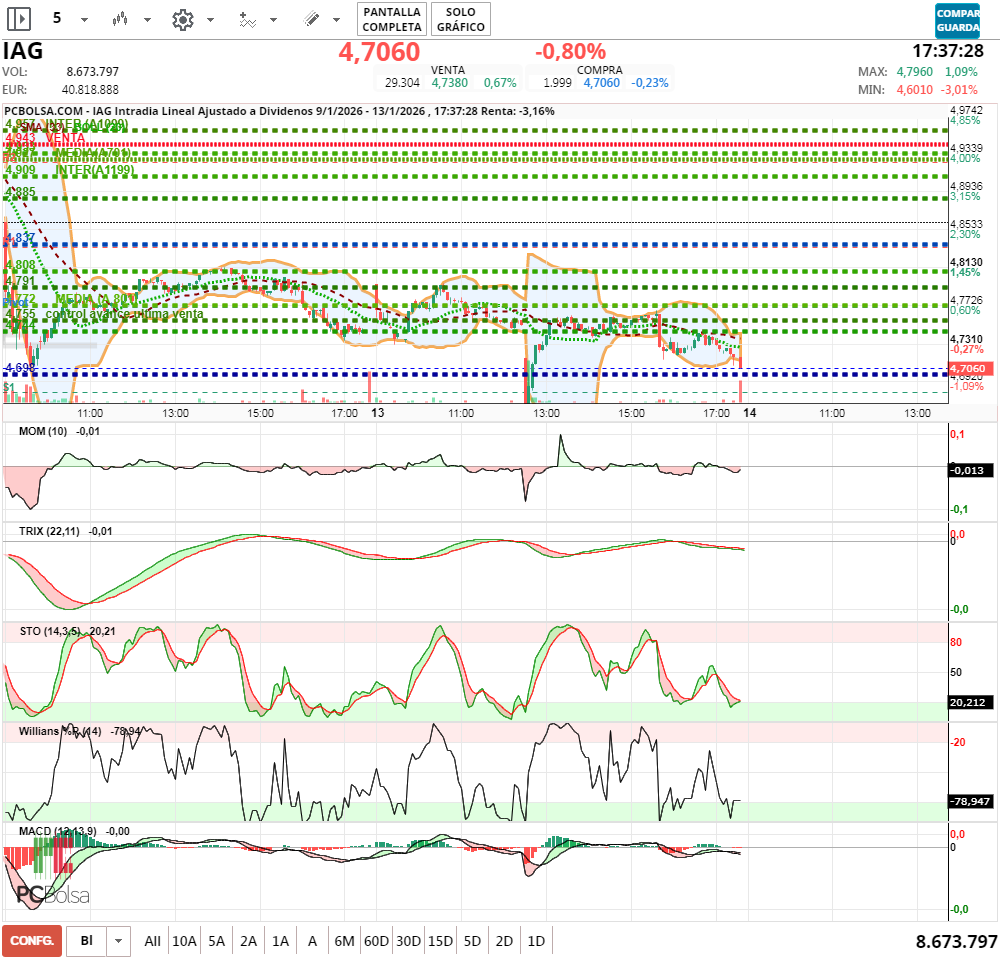Open the chart type dropdown arrow
This screenshot has height=963, width=1000.
click(x=148, y=20)
